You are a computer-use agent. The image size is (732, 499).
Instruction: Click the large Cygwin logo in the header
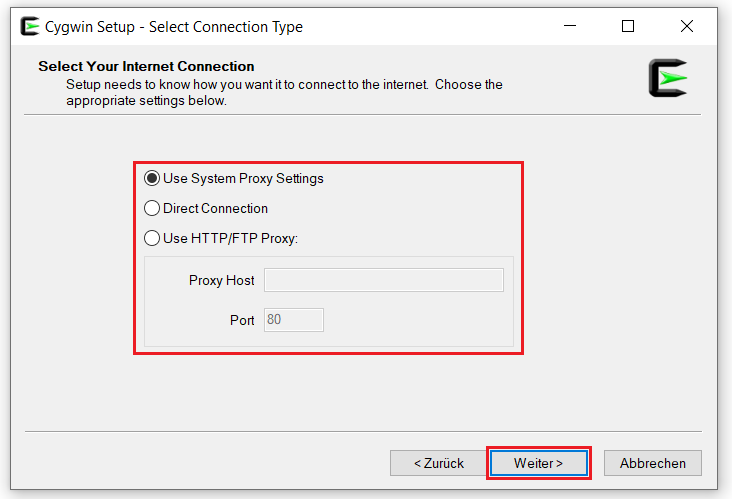[x=667, y=79]
